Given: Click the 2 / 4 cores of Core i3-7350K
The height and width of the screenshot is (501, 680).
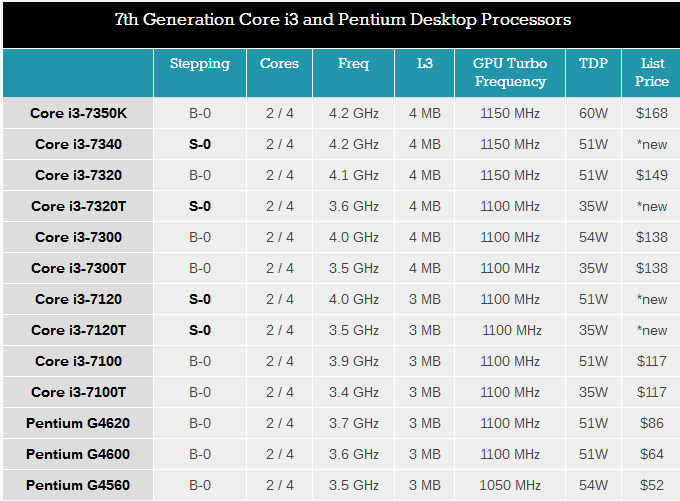Looking at the screenshot, I should coord(280,113).
